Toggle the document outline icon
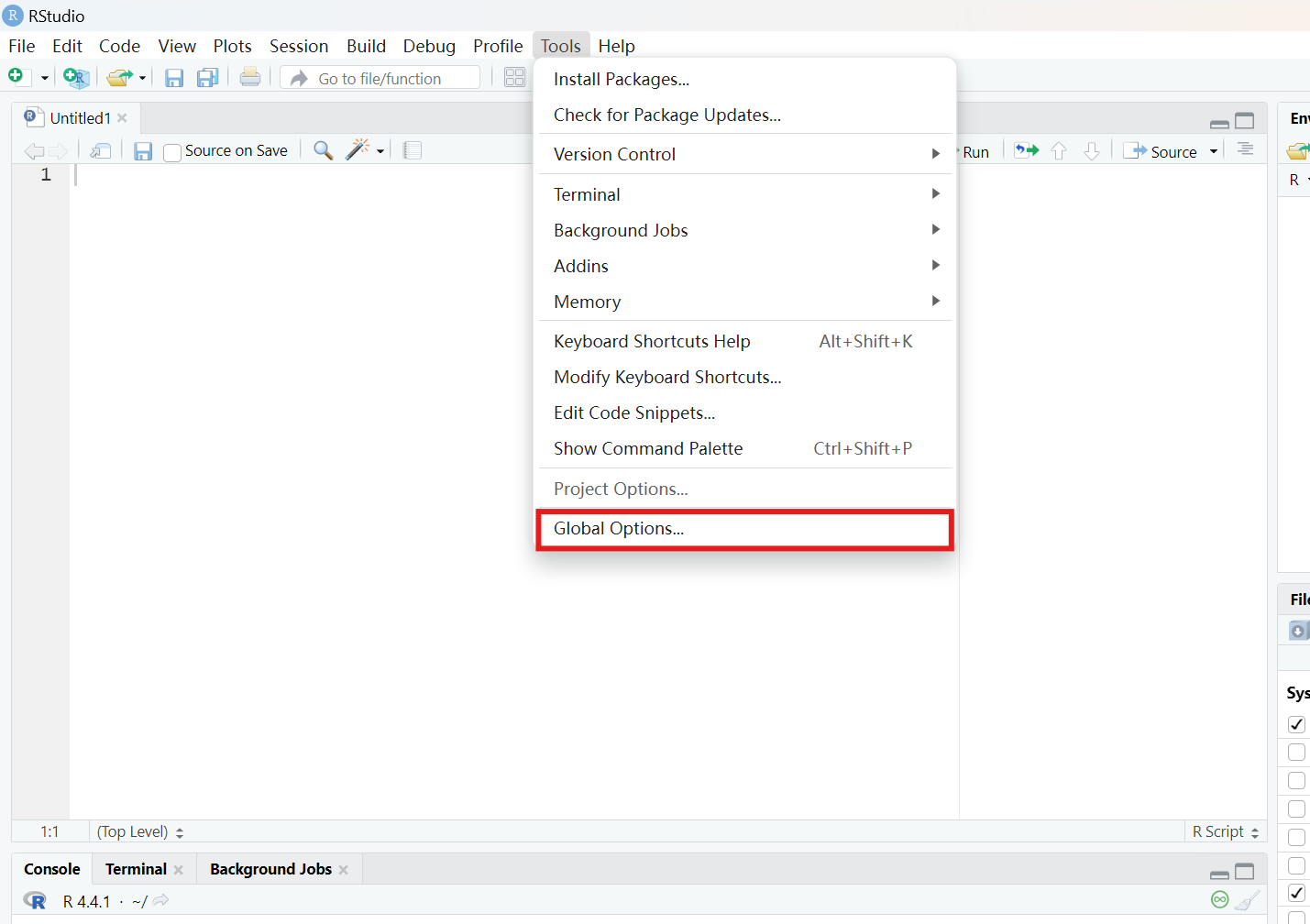The height and width of the screenshot is (924, 1310). 1245,148
